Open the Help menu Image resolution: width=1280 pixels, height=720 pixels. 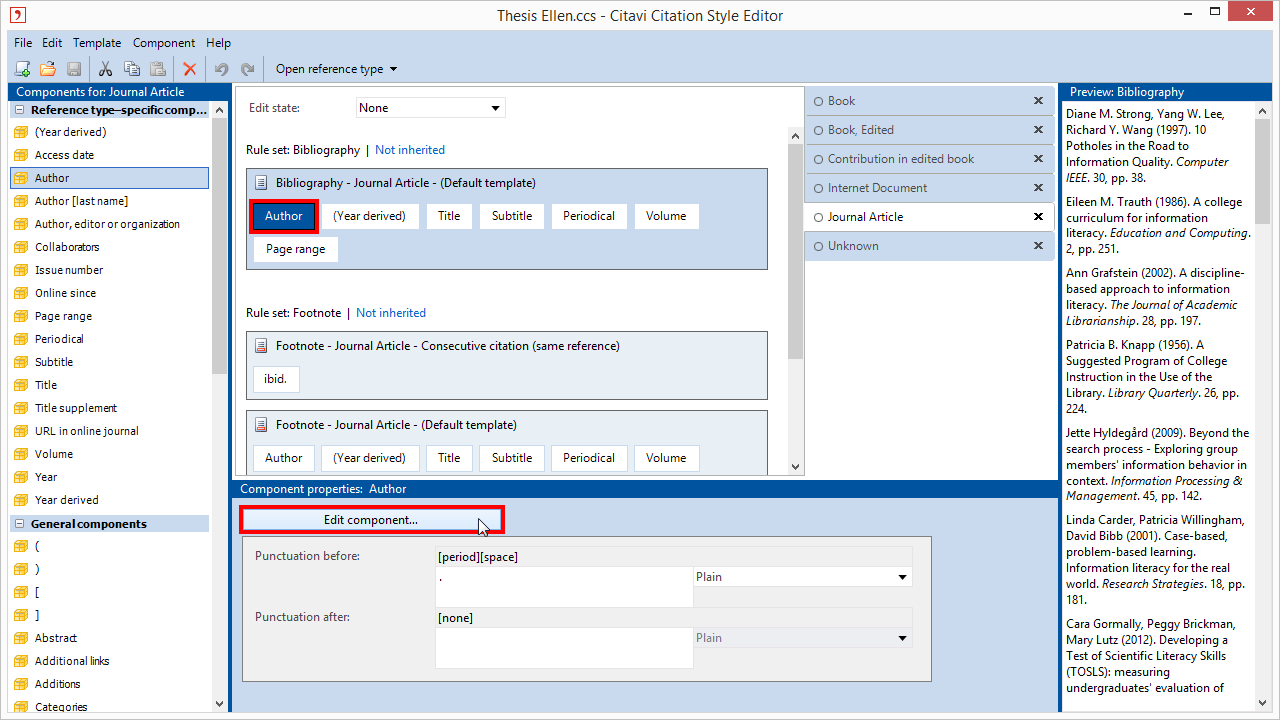click(x=218, y=43)
